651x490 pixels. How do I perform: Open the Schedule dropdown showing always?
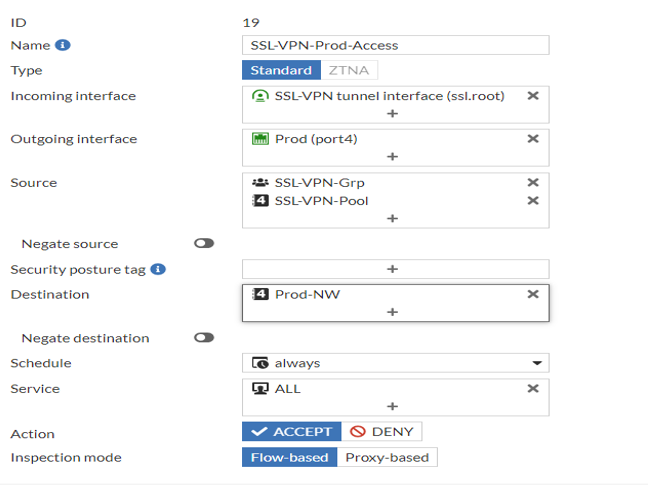click(x=395, y=363)
